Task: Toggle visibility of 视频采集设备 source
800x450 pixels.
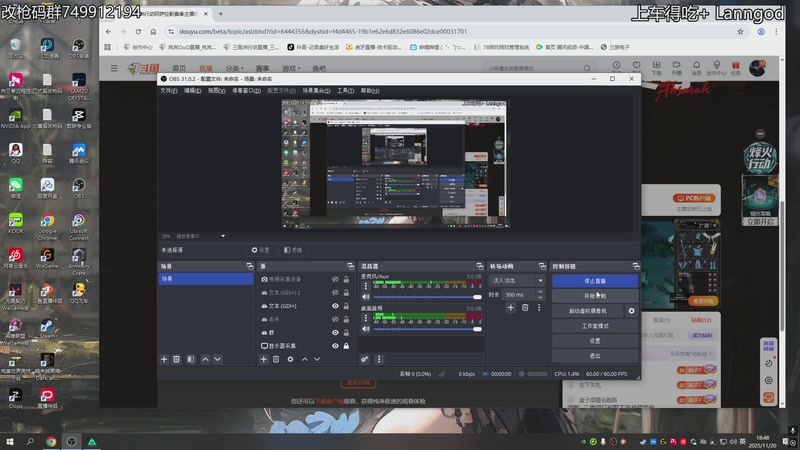Action: pyautogui.click(x=335, y=280)
